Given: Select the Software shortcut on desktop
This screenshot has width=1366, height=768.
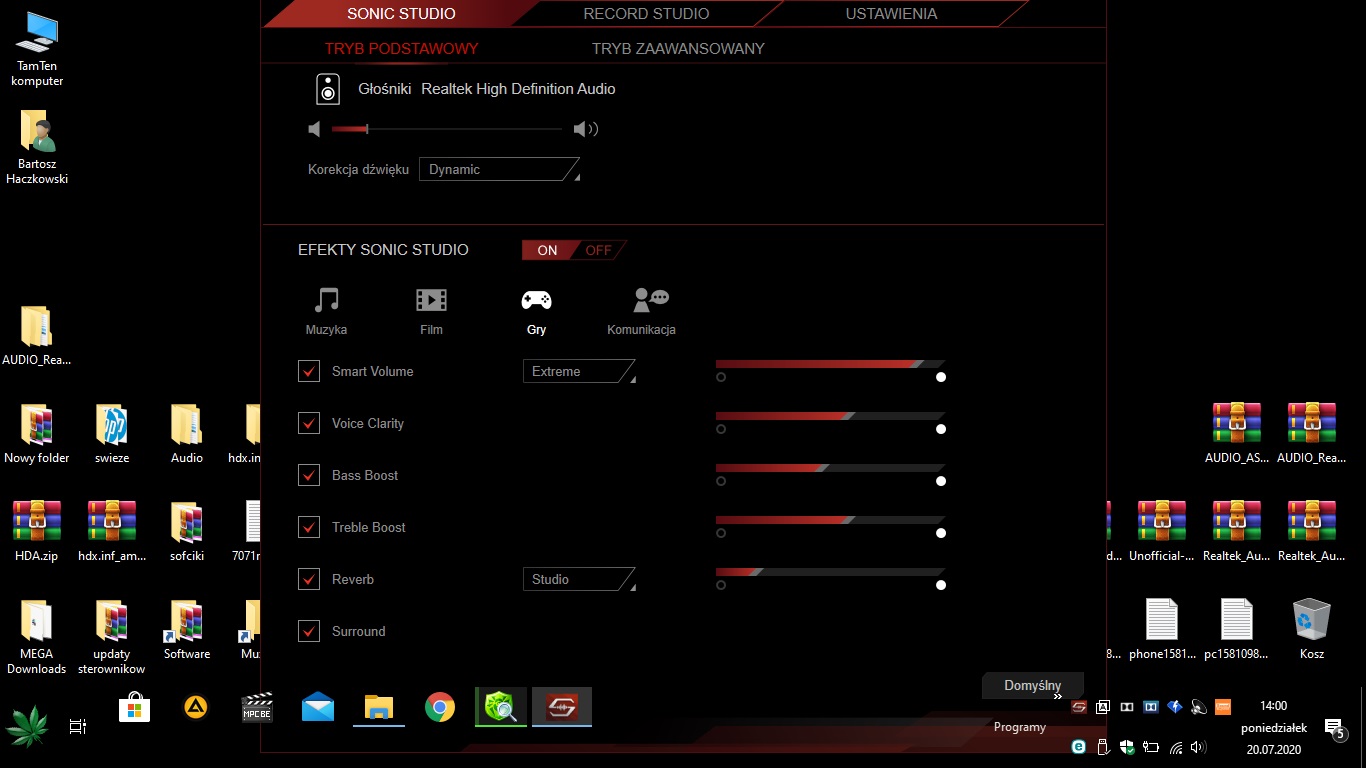Looking at the screenshot, I should 187,630.
